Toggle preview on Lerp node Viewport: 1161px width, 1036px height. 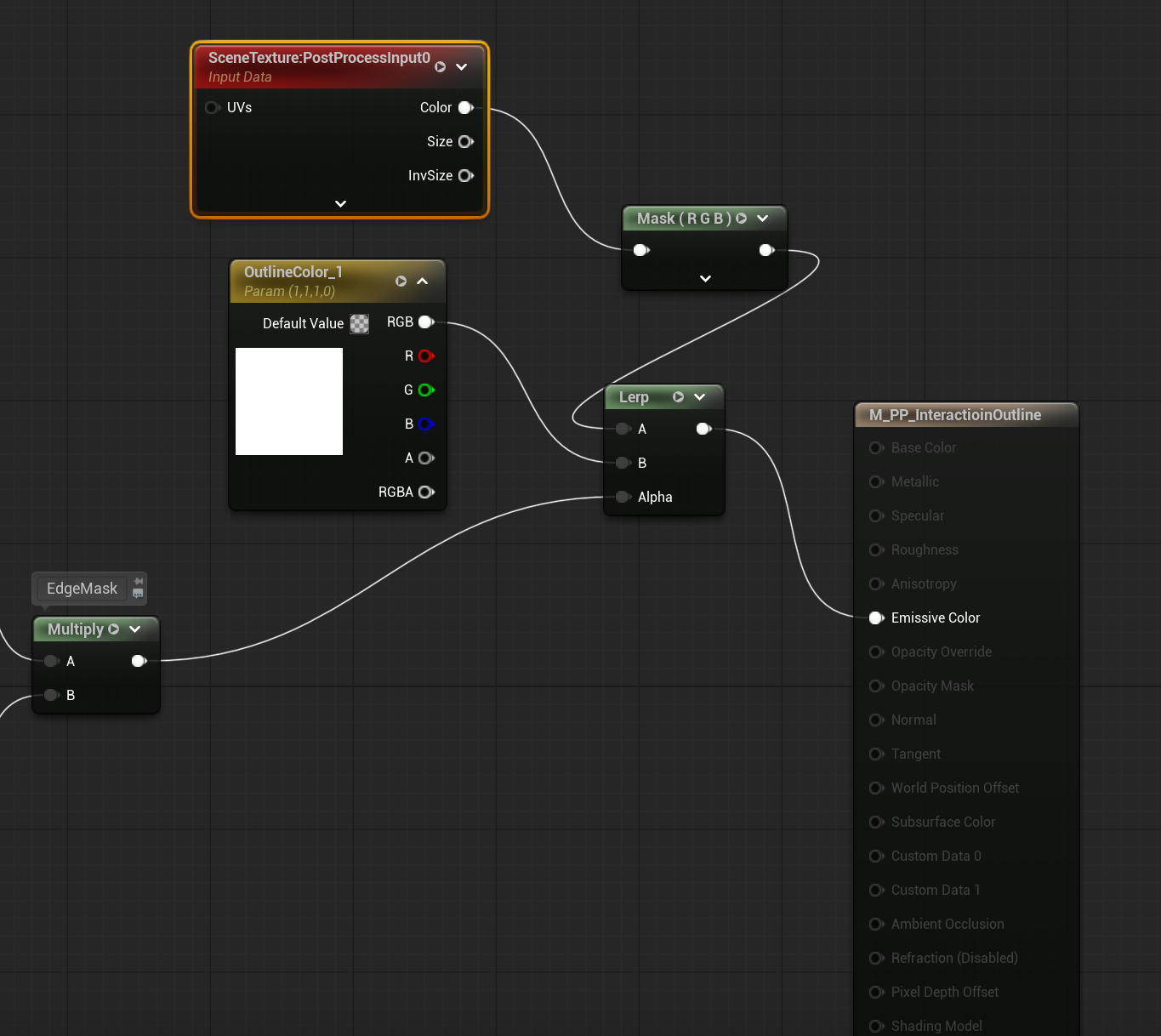(678, 397)
